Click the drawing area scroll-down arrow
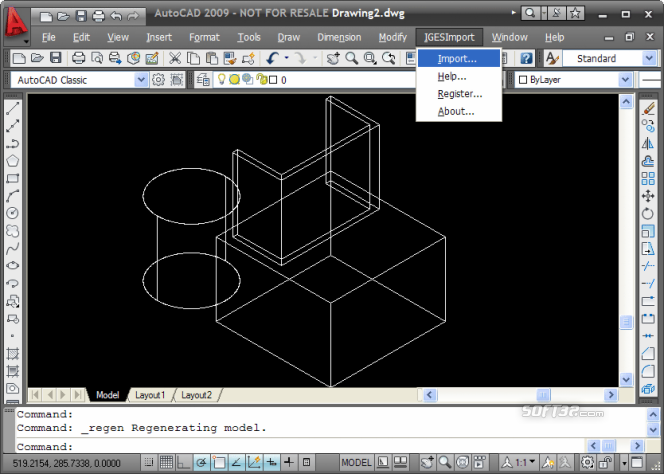Screen dimensions: 664x474 coord(626,379)
